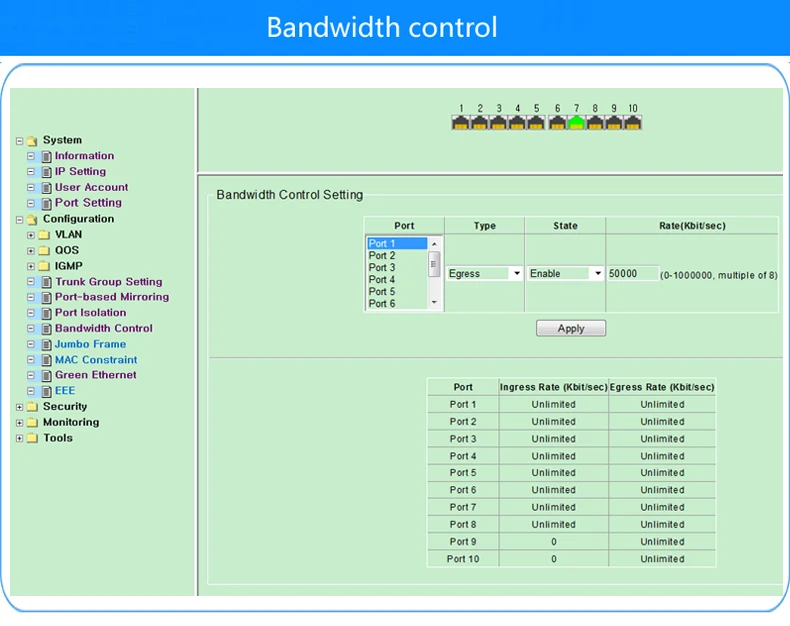Screen dimensions: 790x626
Task: Expand the Monitoring tree node
Action: [x=19, y=423]
